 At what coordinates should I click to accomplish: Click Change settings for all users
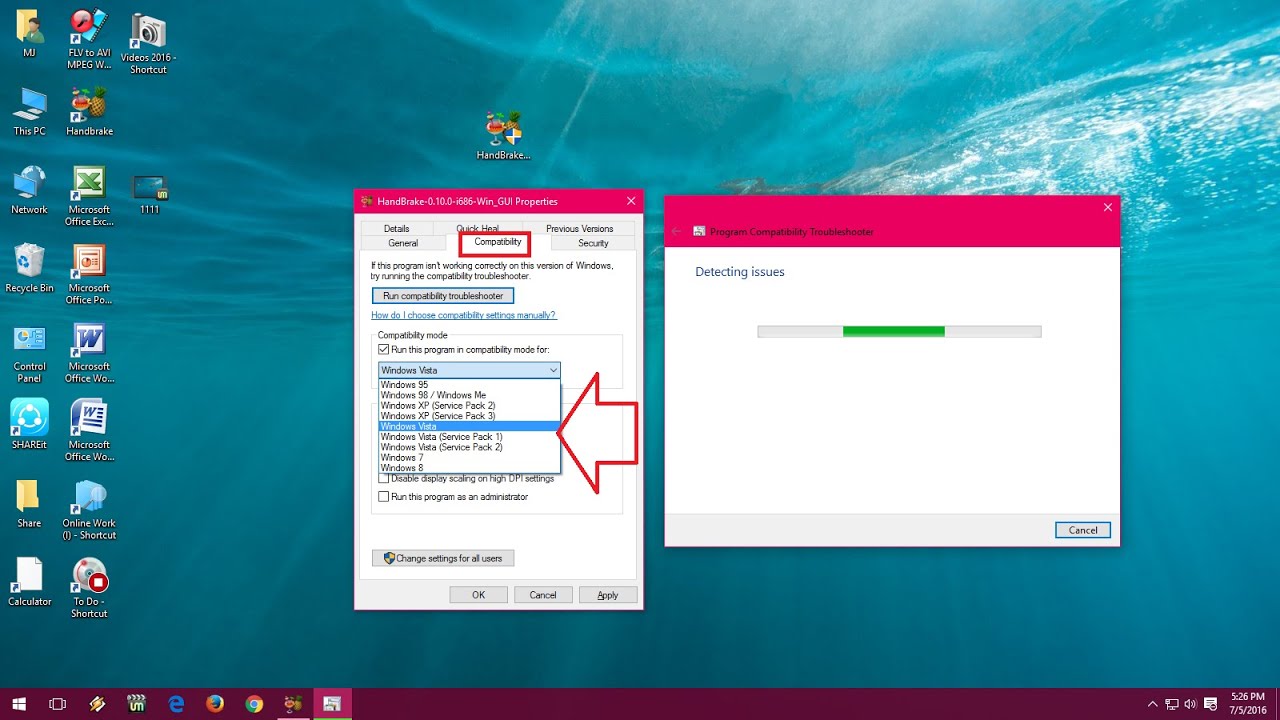coord(443,558)
